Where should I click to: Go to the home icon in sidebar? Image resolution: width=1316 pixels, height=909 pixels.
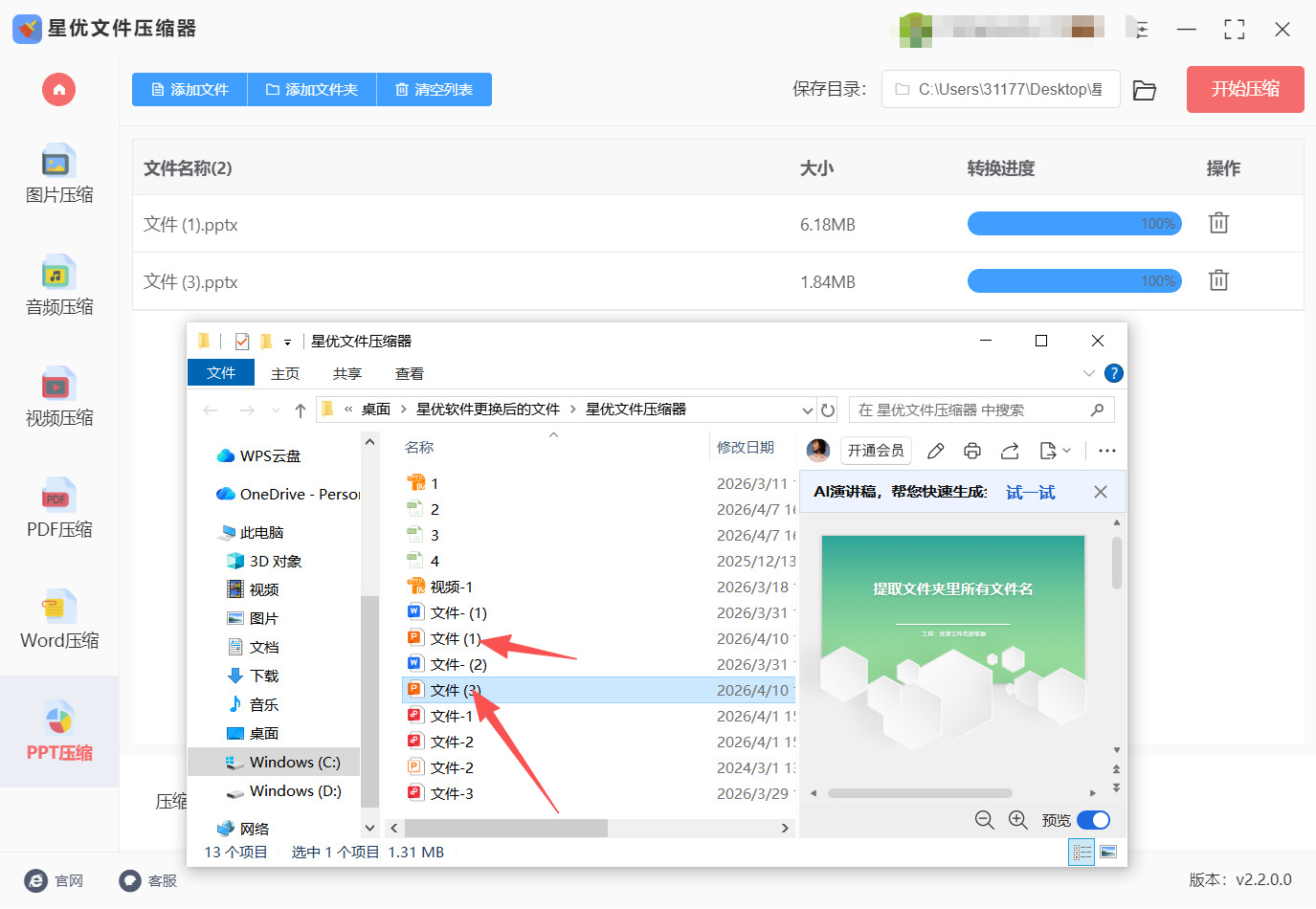58,90
